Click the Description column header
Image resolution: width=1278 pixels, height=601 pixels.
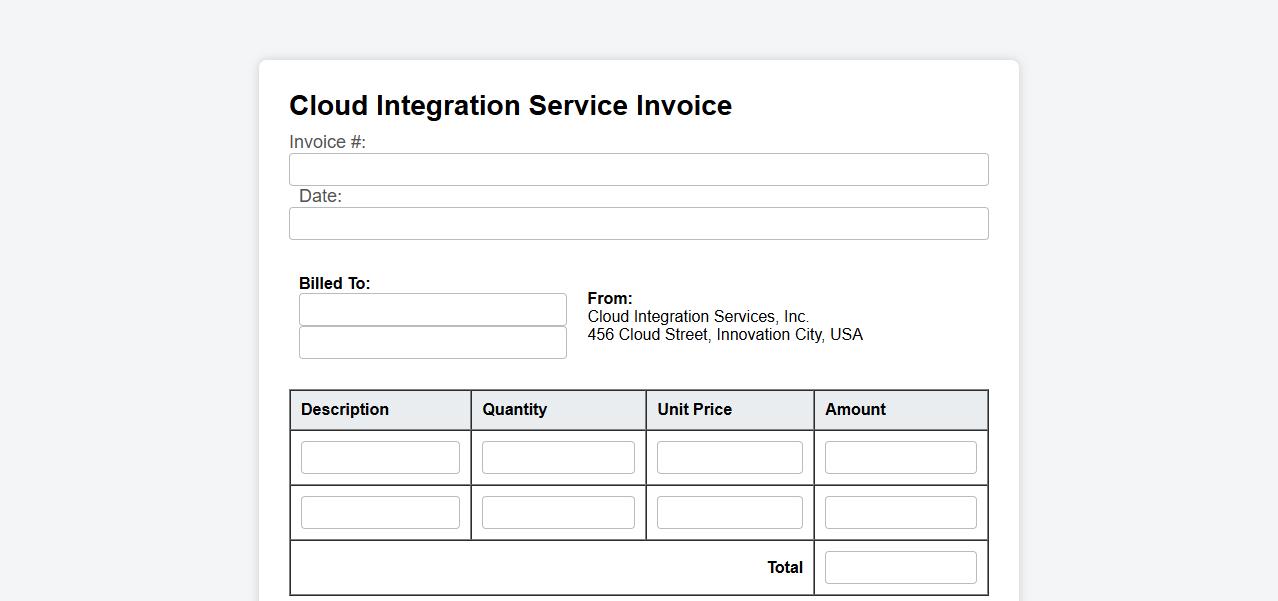point(345,410)
